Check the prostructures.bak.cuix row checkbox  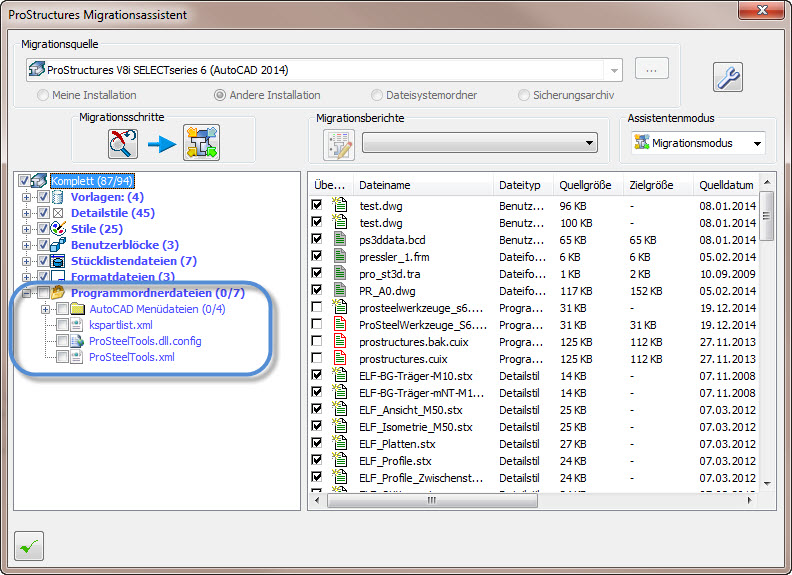click(317, 341)
